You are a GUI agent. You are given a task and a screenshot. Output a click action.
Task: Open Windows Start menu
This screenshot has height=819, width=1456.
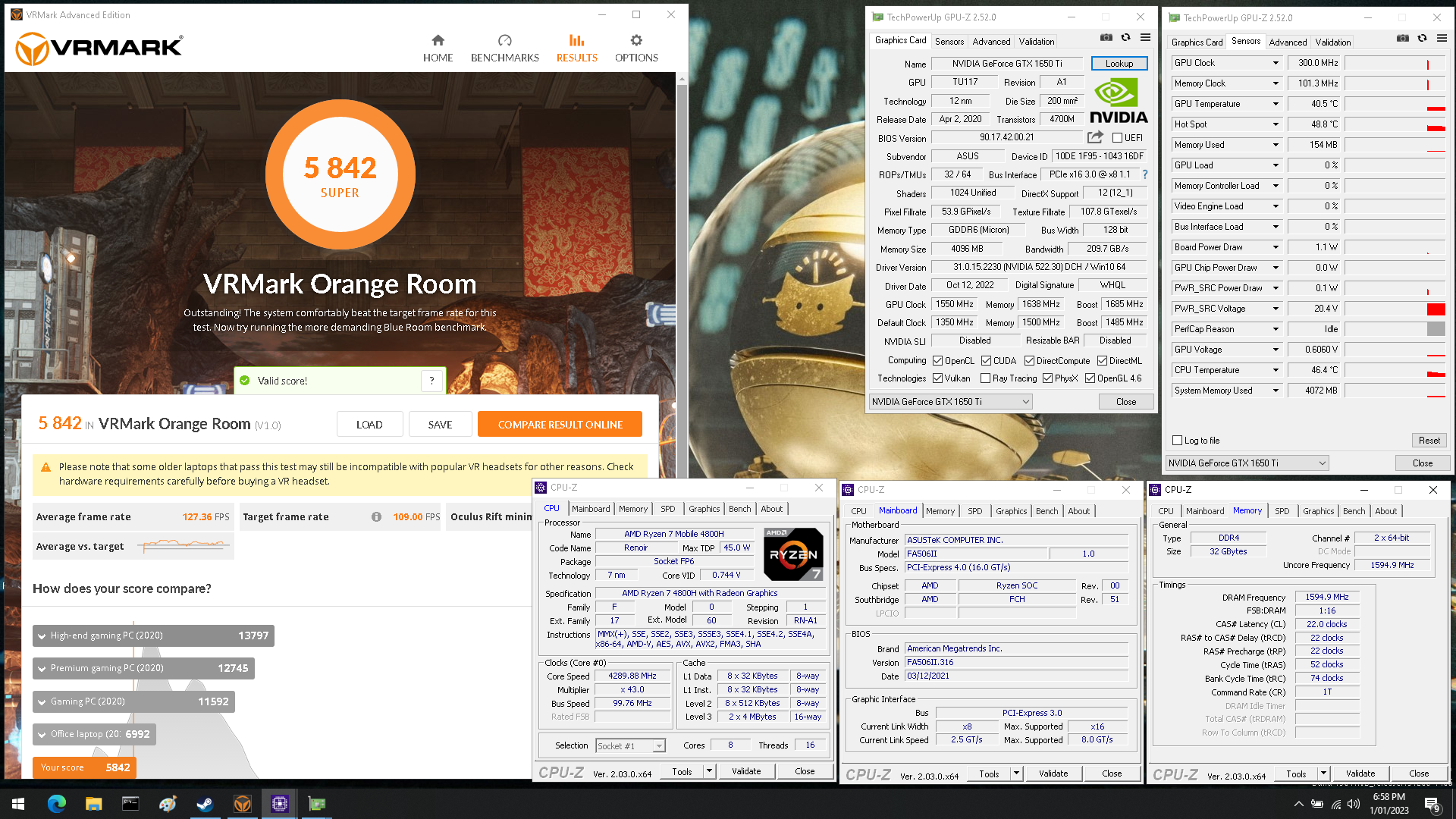coord(18,804)
